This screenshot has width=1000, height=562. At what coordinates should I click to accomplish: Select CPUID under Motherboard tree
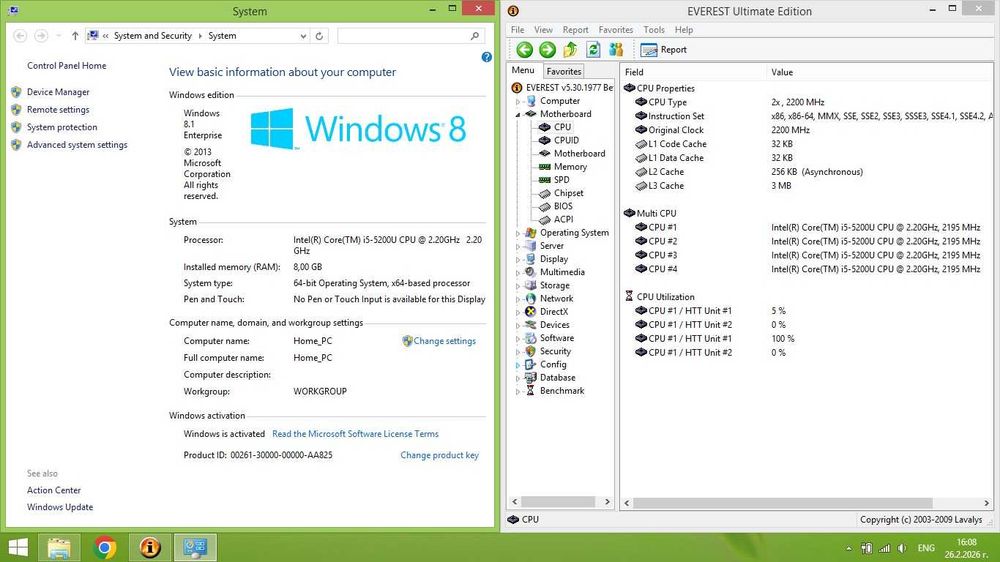coord(566,140)
